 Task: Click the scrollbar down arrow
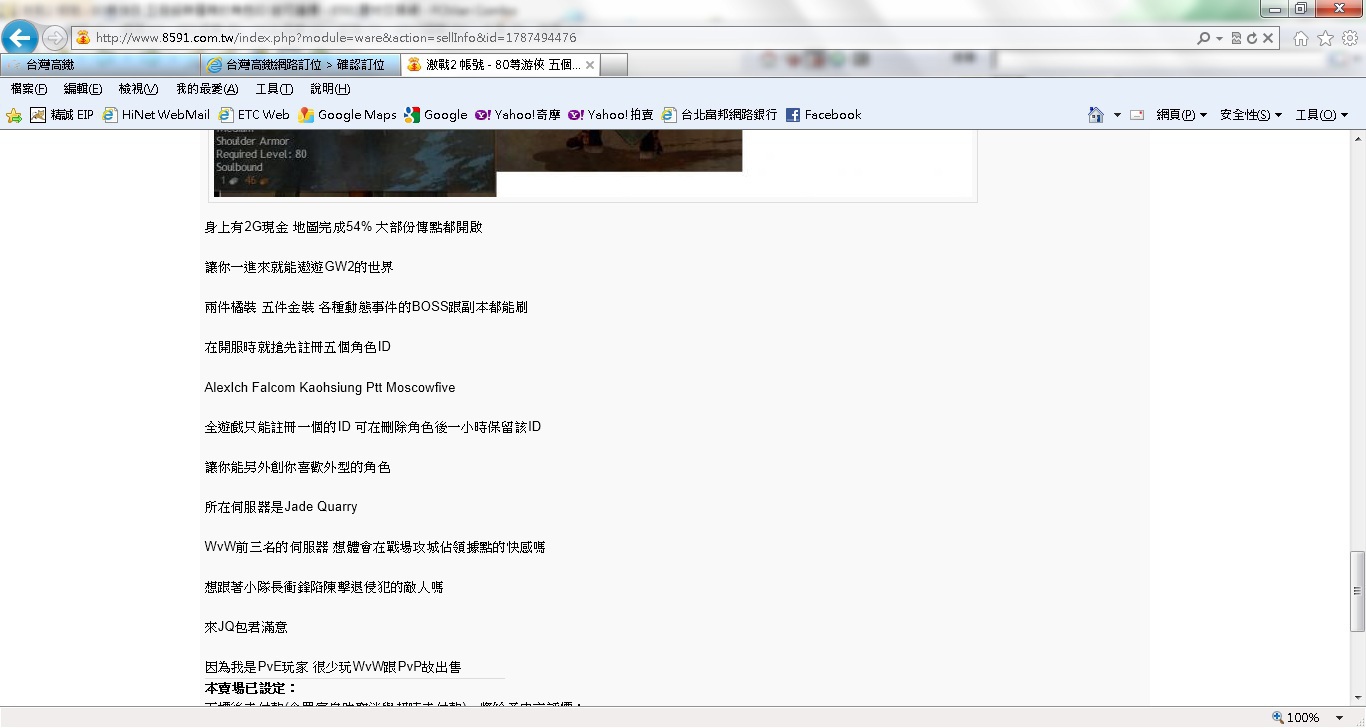[1357, 698]
